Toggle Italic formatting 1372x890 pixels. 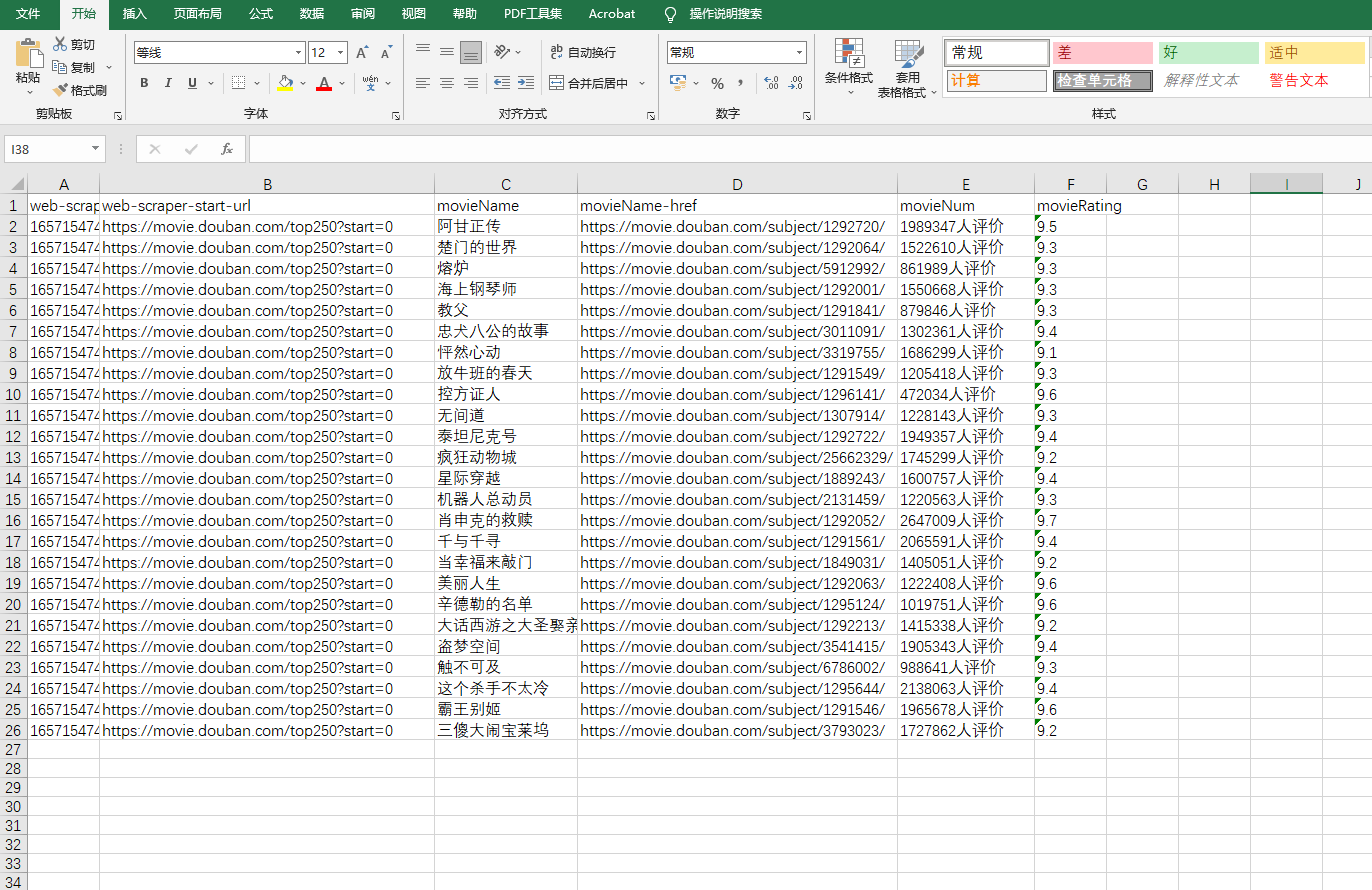click(x=168, y=83)
